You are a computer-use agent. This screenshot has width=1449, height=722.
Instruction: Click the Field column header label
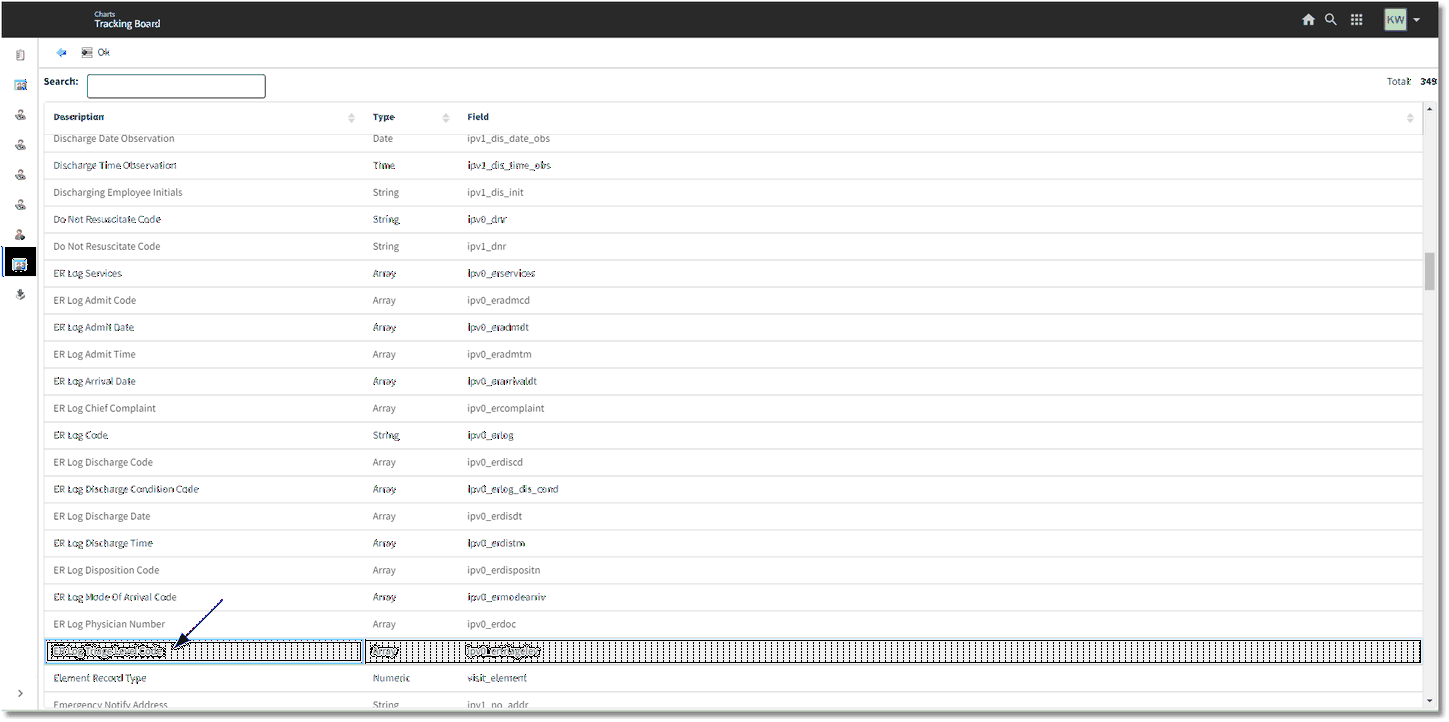[478, 117]
